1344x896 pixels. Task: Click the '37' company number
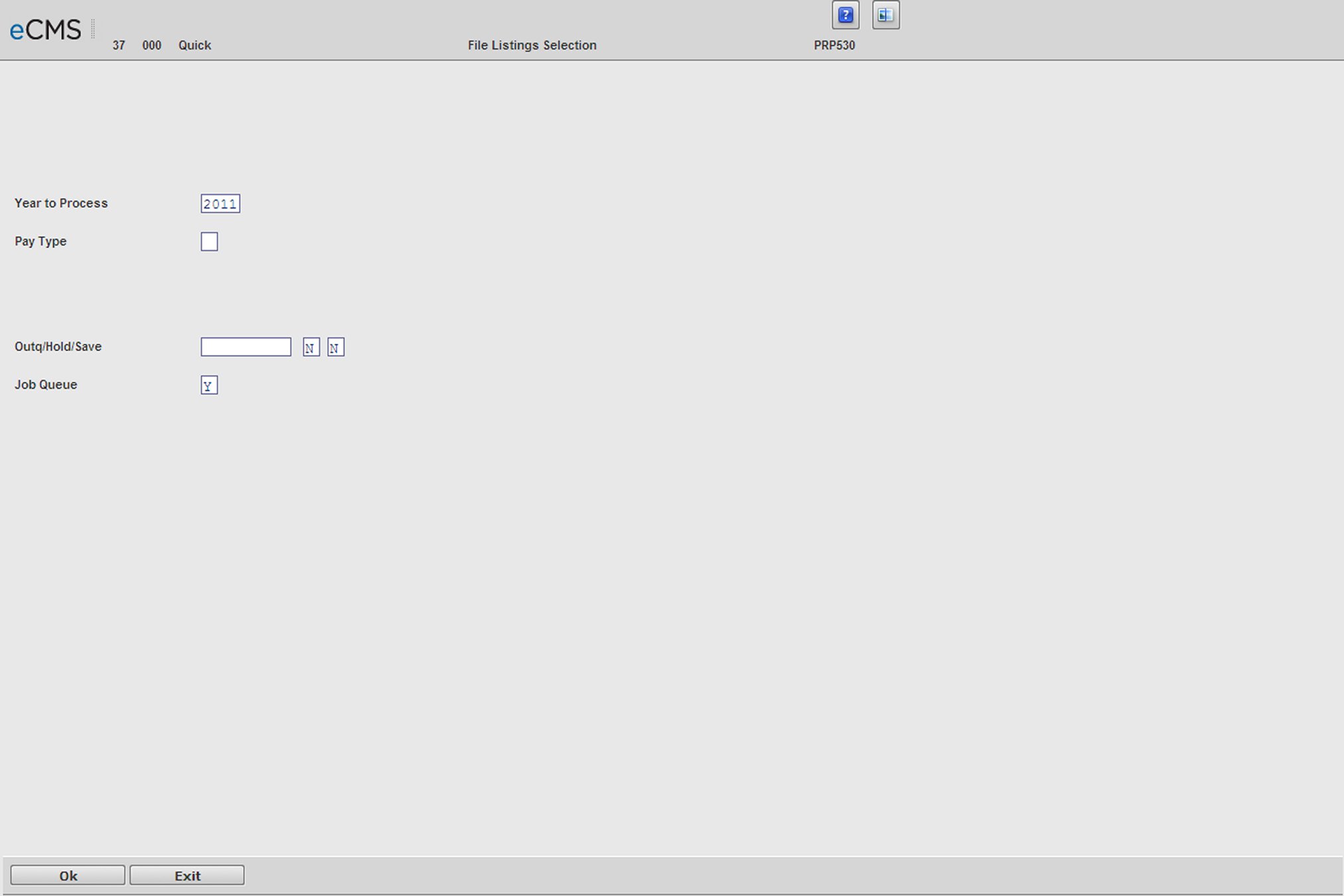coord(119,45)
